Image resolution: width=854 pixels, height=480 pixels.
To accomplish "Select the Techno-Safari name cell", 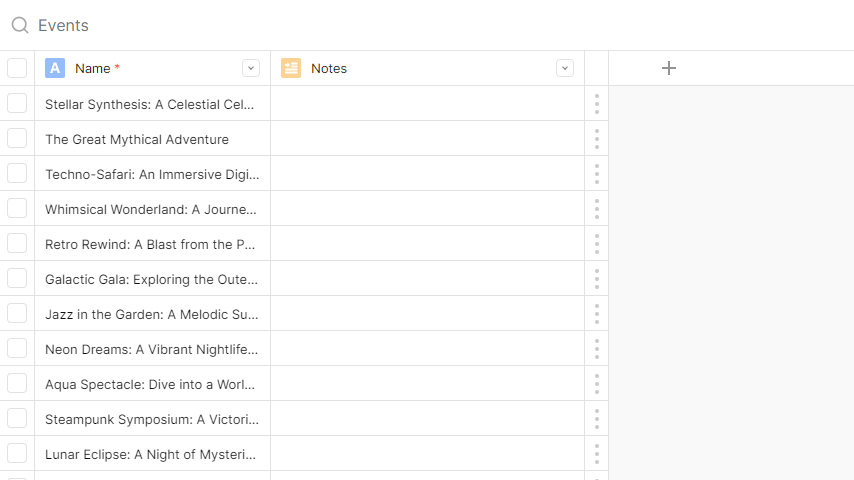I will click(x=152, y=173).
